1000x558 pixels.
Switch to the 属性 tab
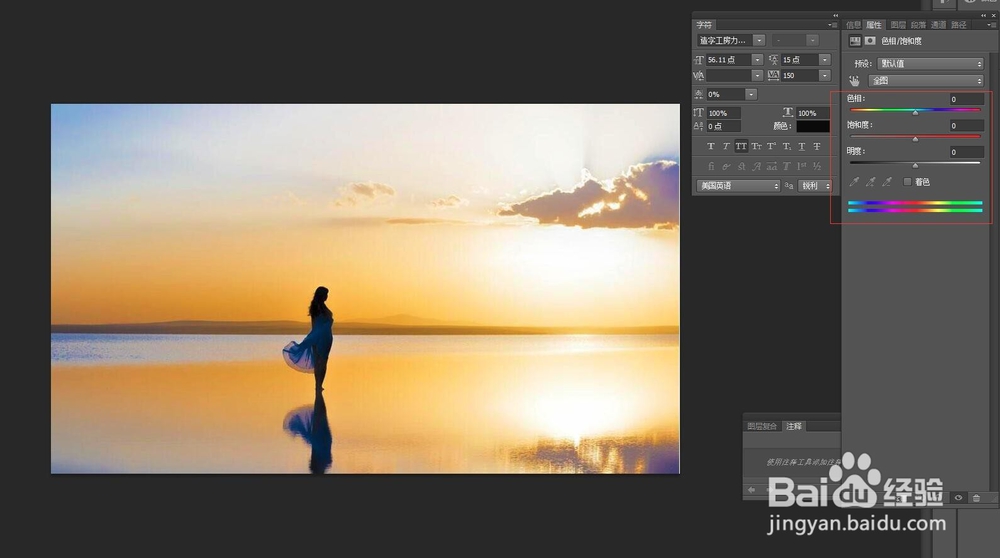tap(874, 25)
